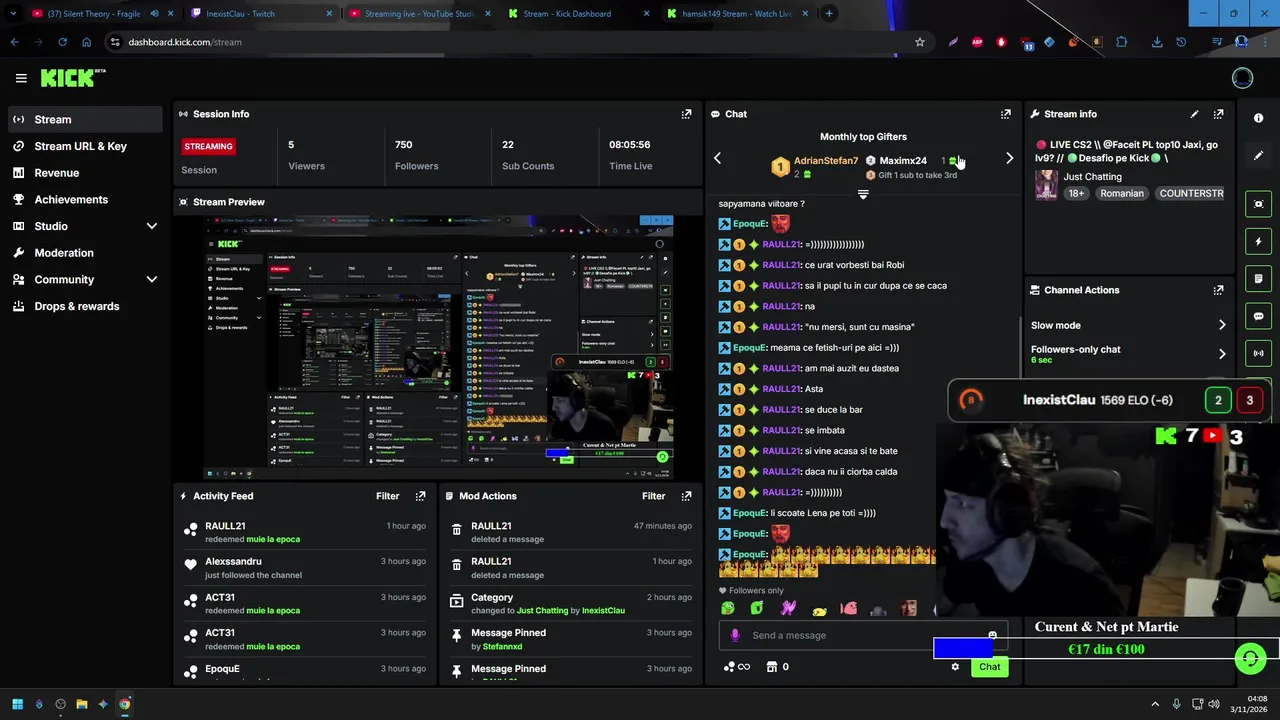Go to Revenue page
1280x720 pixels.
(84, 173)
